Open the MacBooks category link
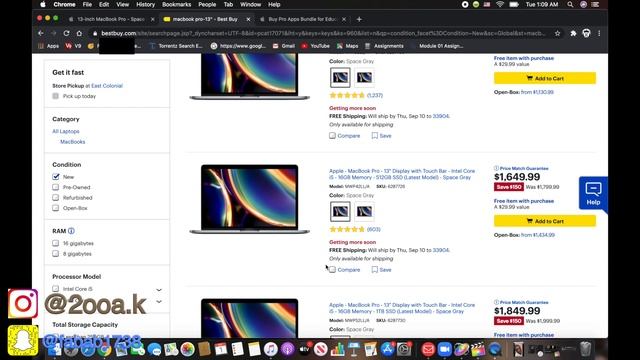The width and height of the screenshot is (640, 360). tap(73, 142)
